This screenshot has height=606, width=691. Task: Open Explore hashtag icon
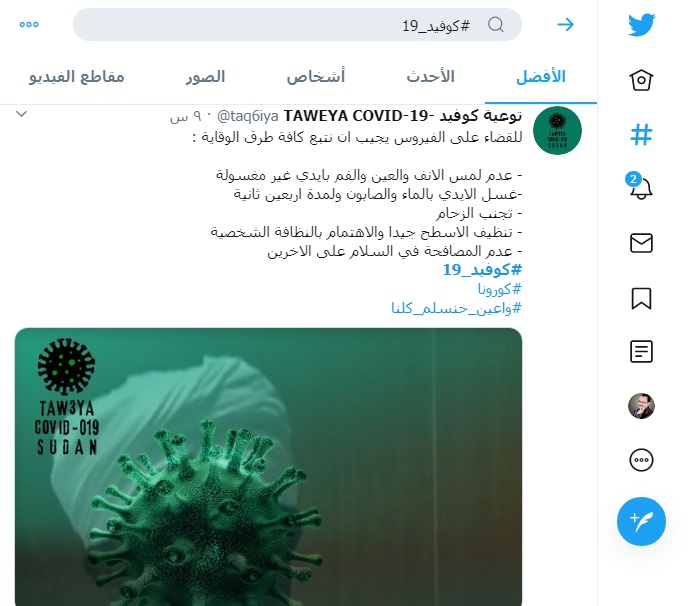click(x=641, y=134)
